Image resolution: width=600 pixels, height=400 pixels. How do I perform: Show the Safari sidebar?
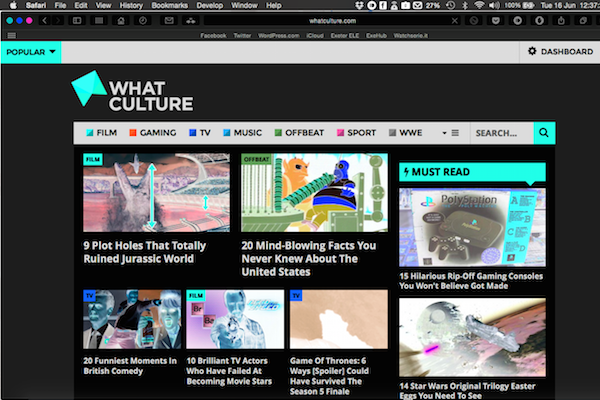pyautogui.click(x=77, y=21)
